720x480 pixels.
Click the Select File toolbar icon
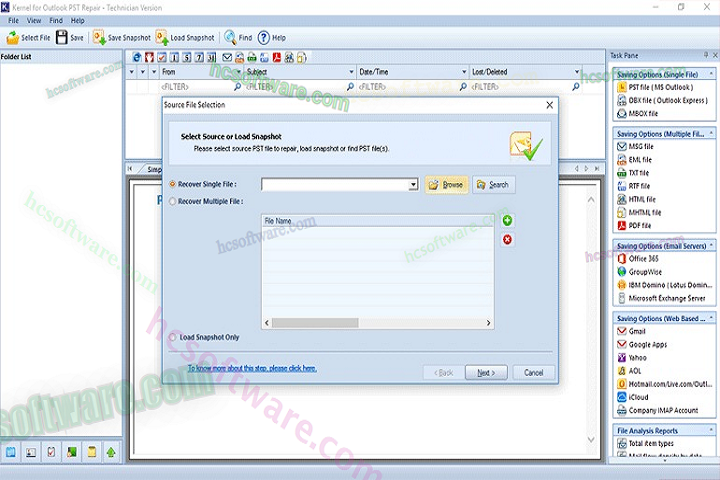tap(13, 38)
